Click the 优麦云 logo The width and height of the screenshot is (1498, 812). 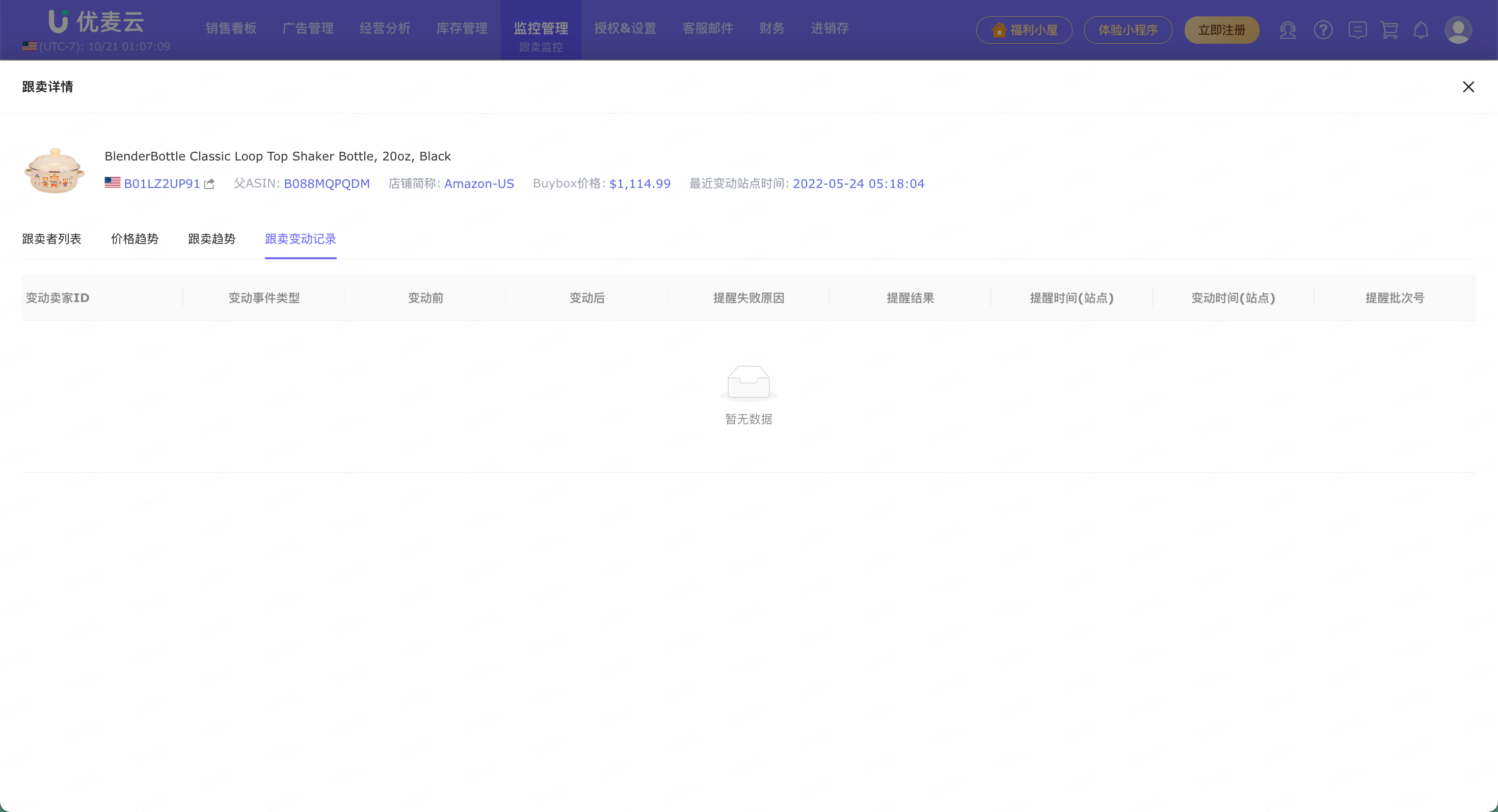(x=96, y=22)
